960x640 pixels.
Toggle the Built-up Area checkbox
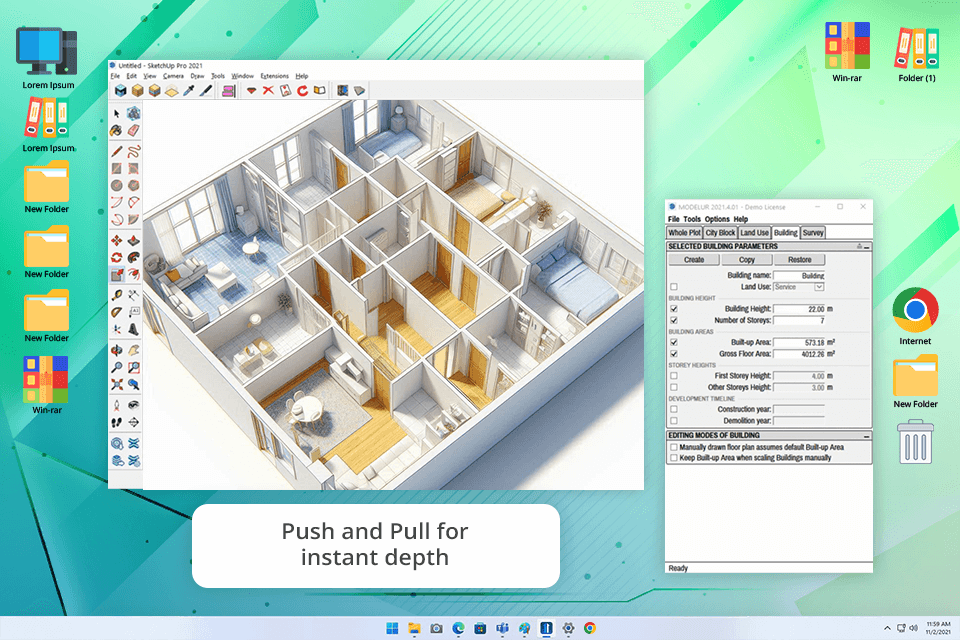click(674, 342)
